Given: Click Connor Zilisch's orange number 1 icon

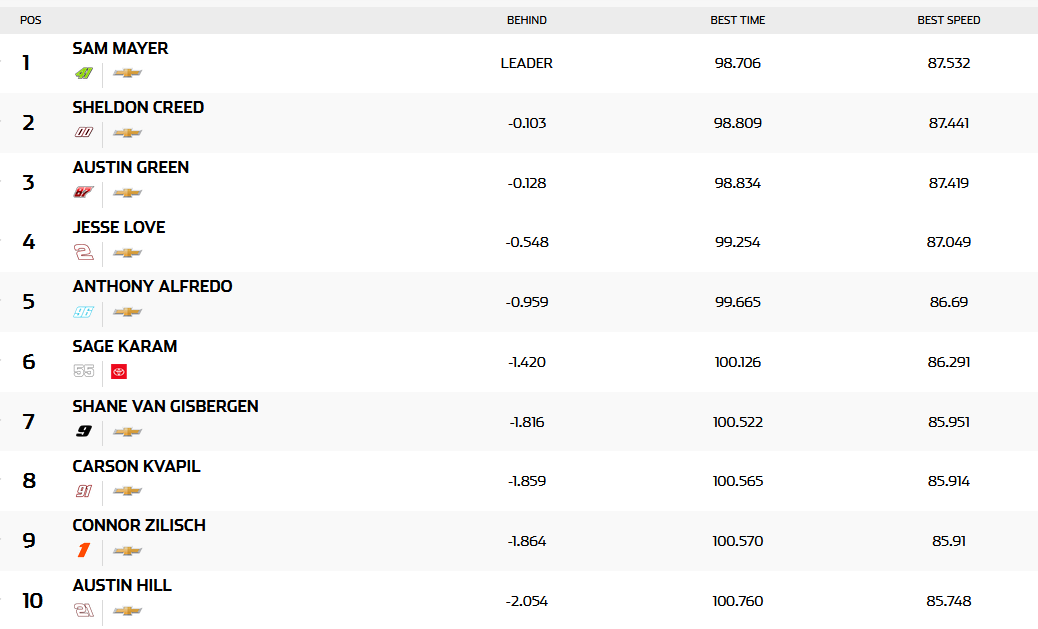Looking at the screenshot, I should tap(84, 551).
